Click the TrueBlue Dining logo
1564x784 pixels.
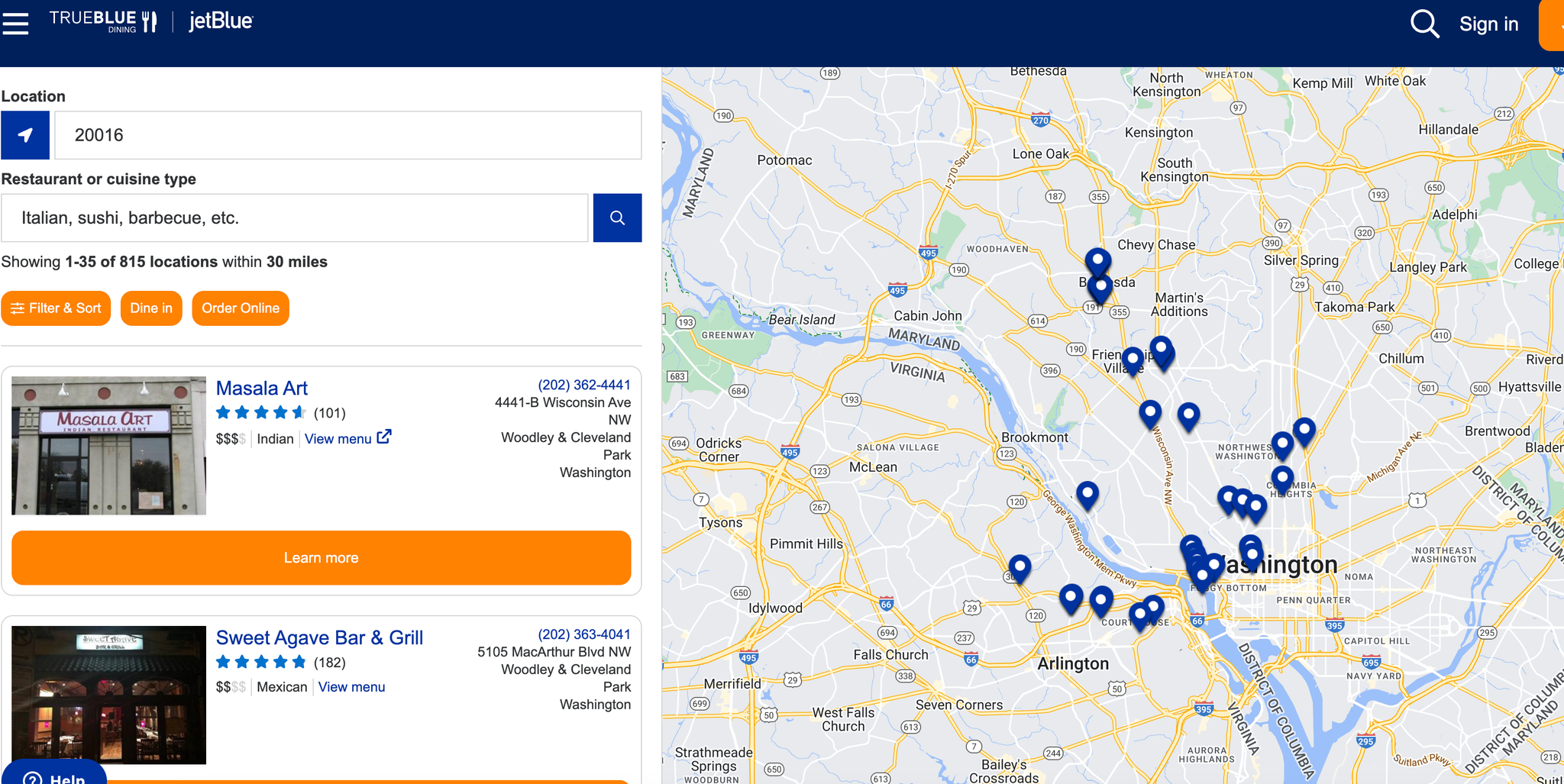tap(103, 21)
